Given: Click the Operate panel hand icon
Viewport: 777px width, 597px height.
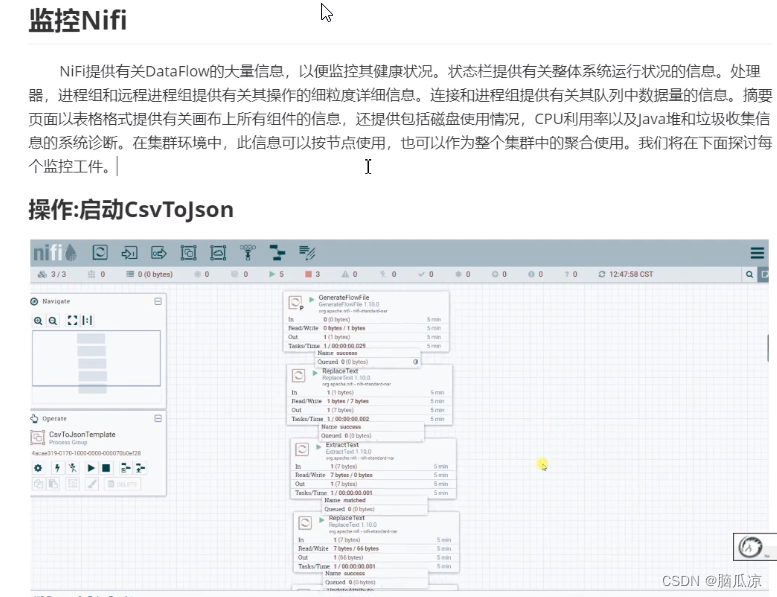Looking at the screenshot, I should point(34,419).
